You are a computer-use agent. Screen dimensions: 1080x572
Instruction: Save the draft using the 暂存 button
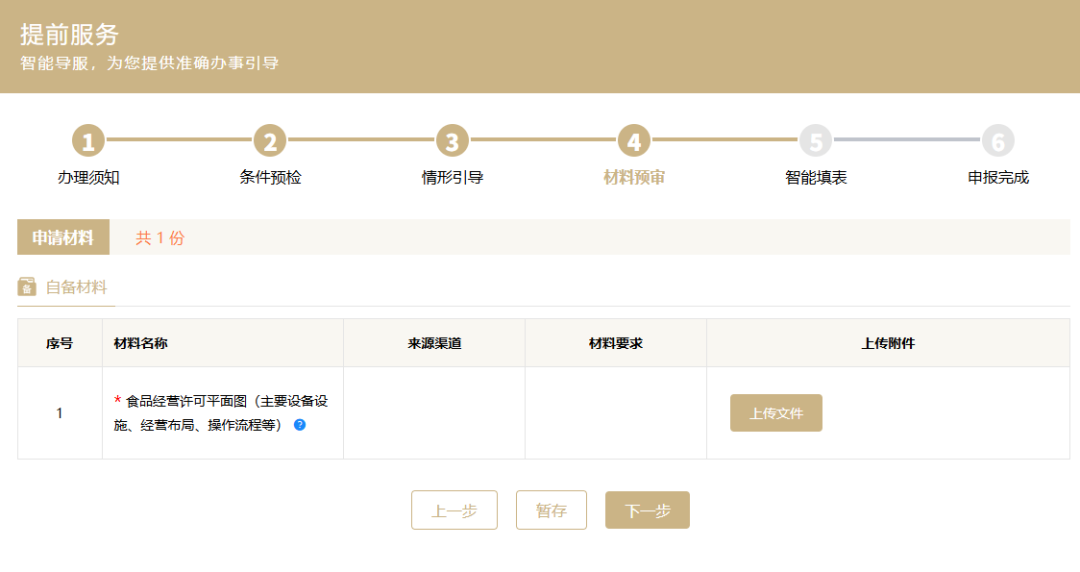pyautogui.click(x=551, y=510)
